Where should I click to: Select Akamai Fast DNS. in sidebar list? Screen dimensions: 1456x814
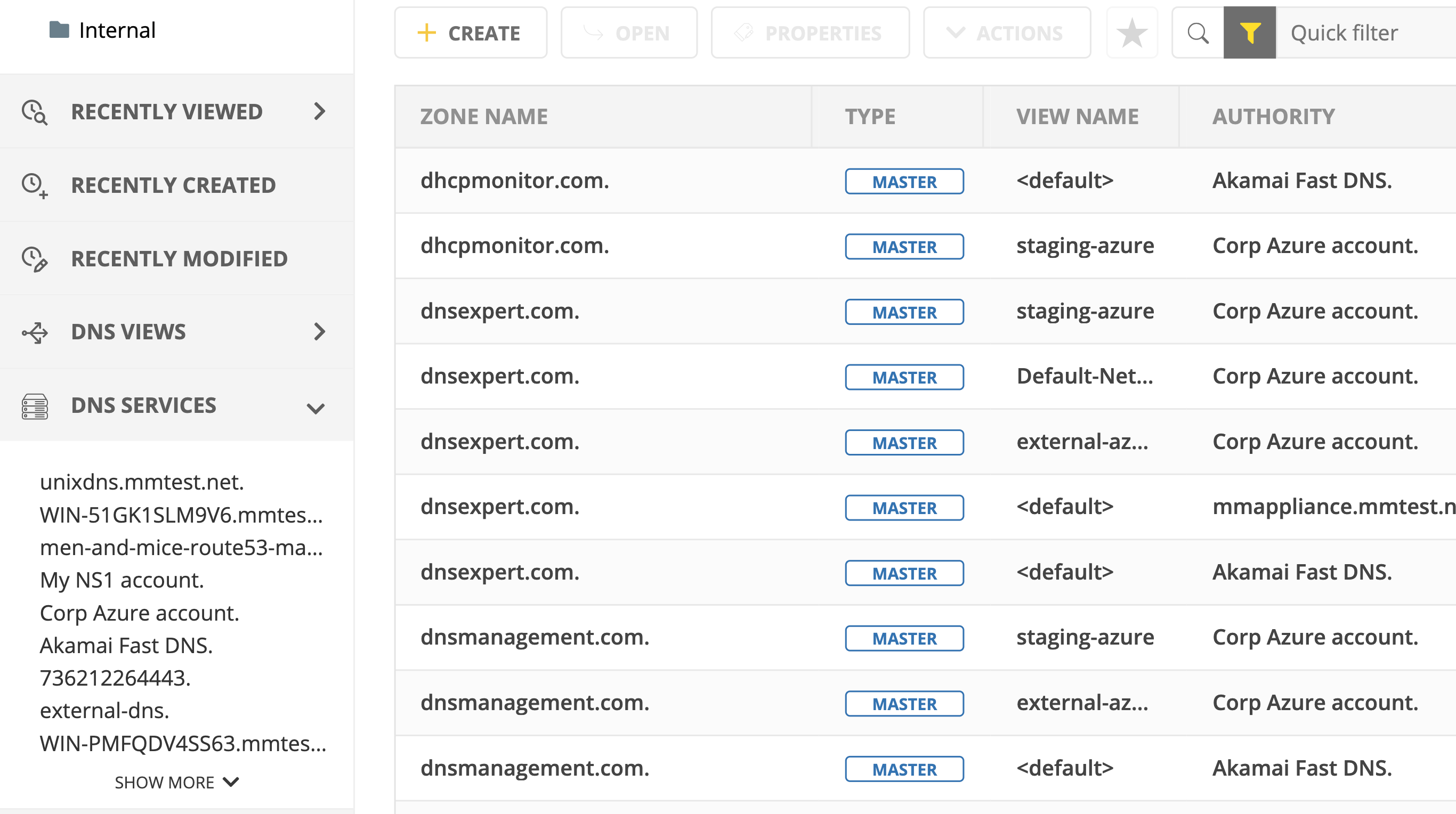pyautogui.click(x=126, y=645)
